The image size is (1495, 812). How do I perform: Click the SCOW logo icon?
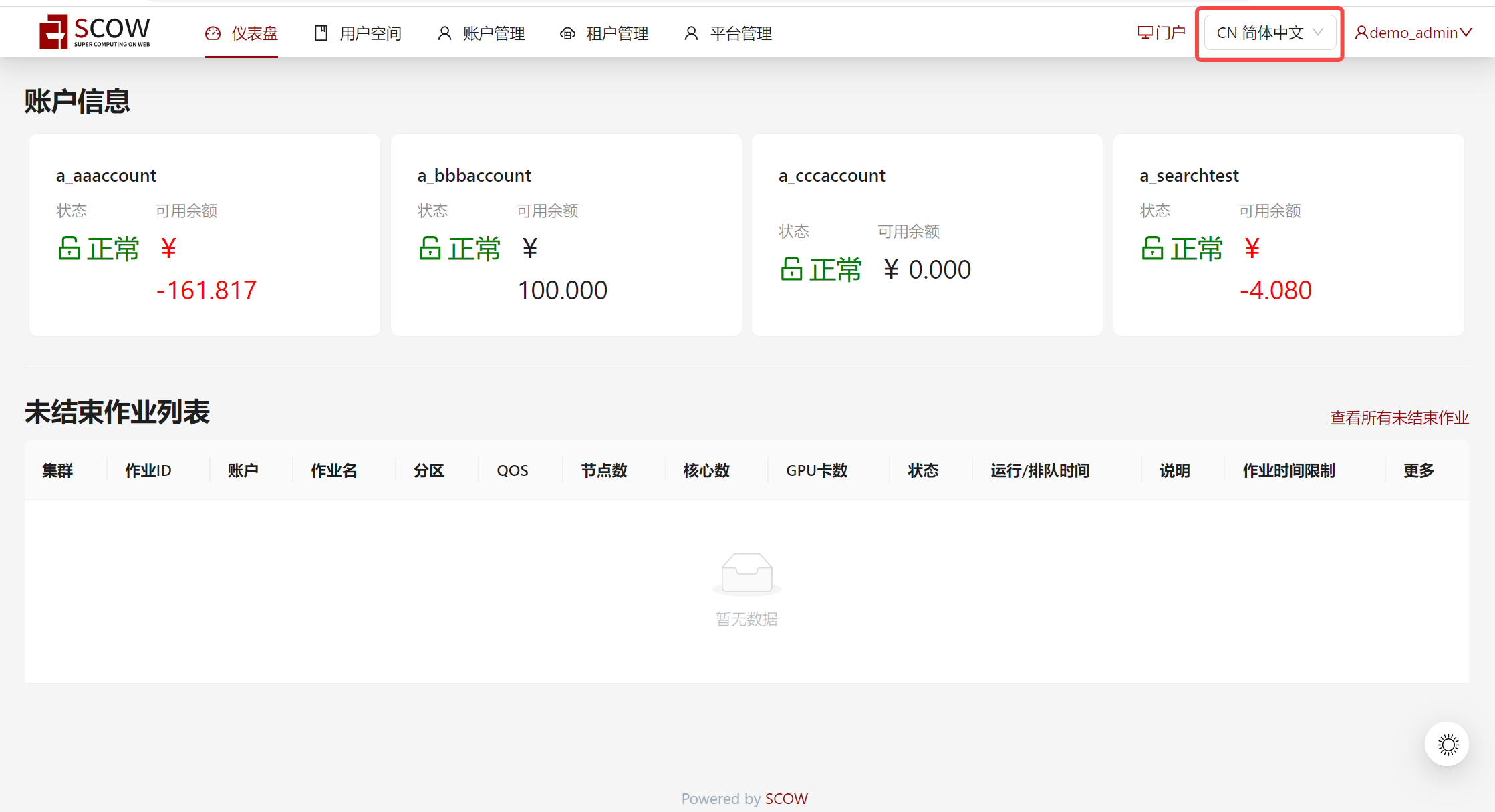coord(53,32)
